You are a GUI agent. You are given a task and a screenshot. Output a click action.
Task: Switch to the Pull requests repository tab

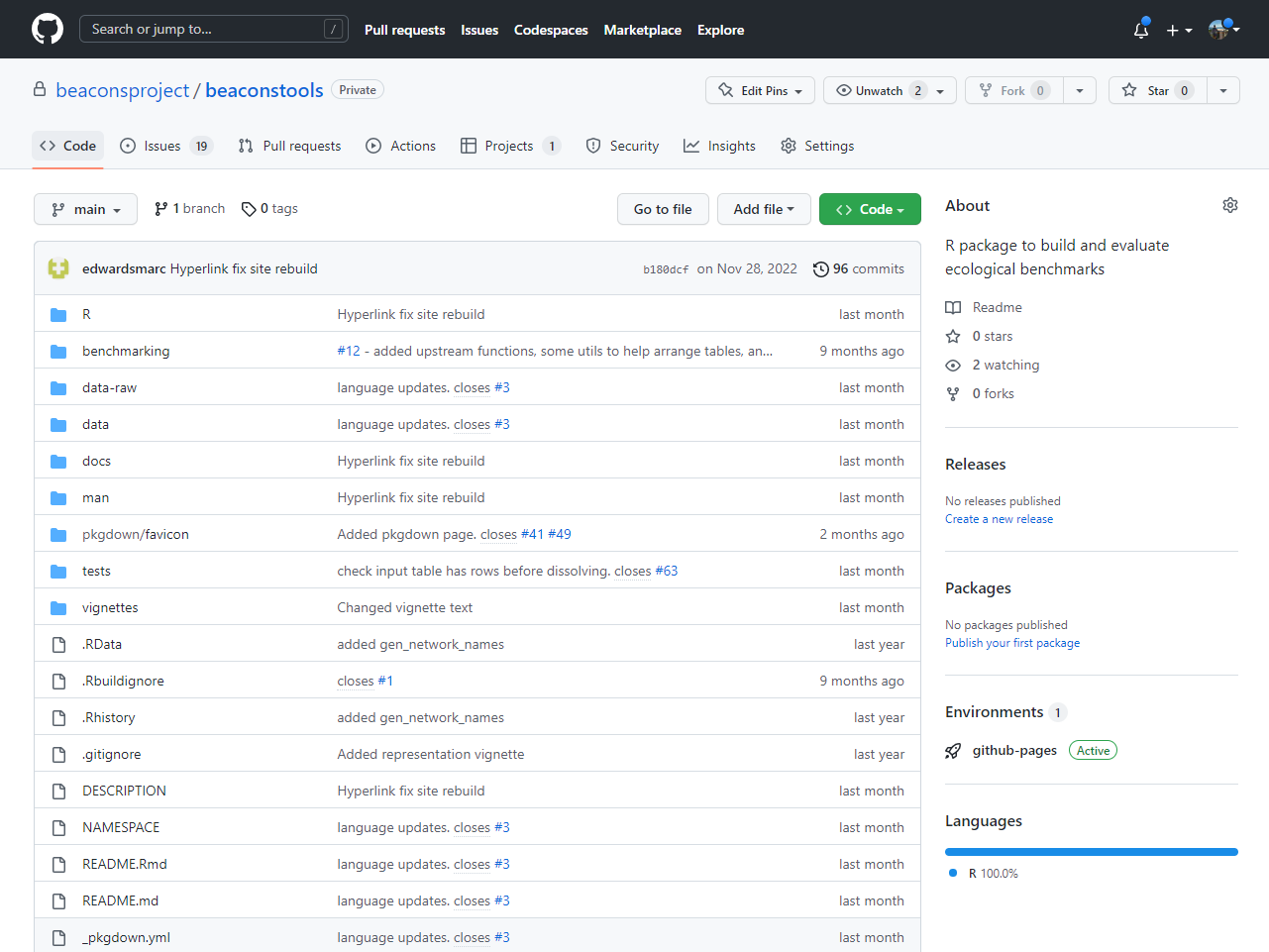point(289,146)
